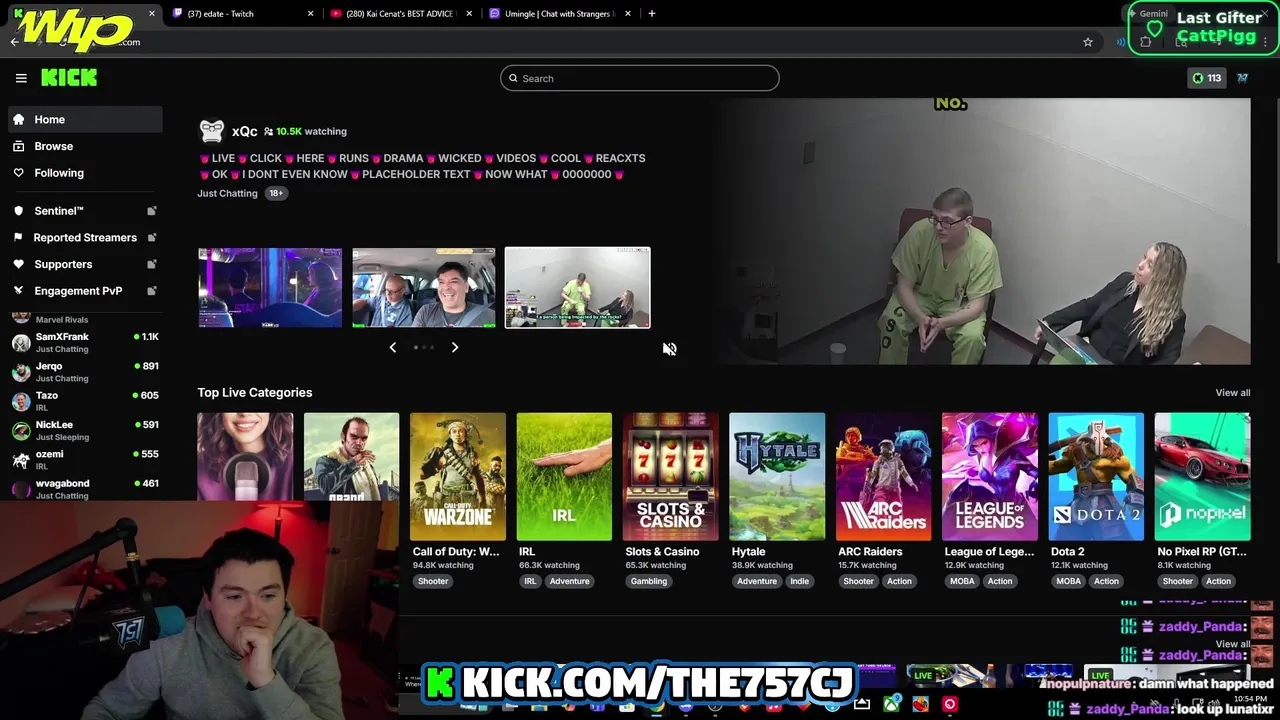Click the green KICK logo
This screenshot has height=720, width=1280.
(x=69, y=78)
